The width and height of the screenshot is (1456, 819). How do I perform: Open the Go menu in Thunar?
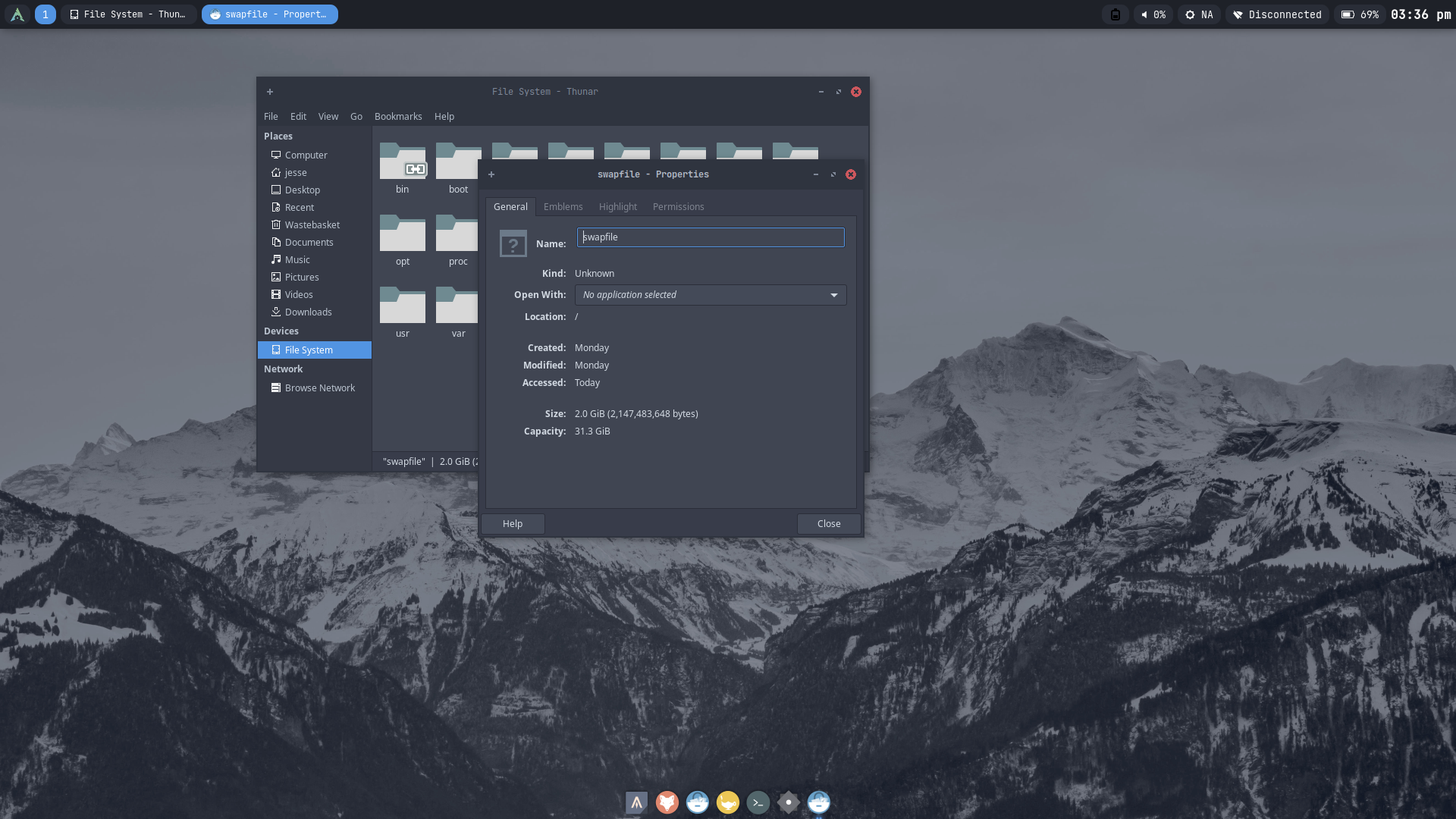click(356, 117)
